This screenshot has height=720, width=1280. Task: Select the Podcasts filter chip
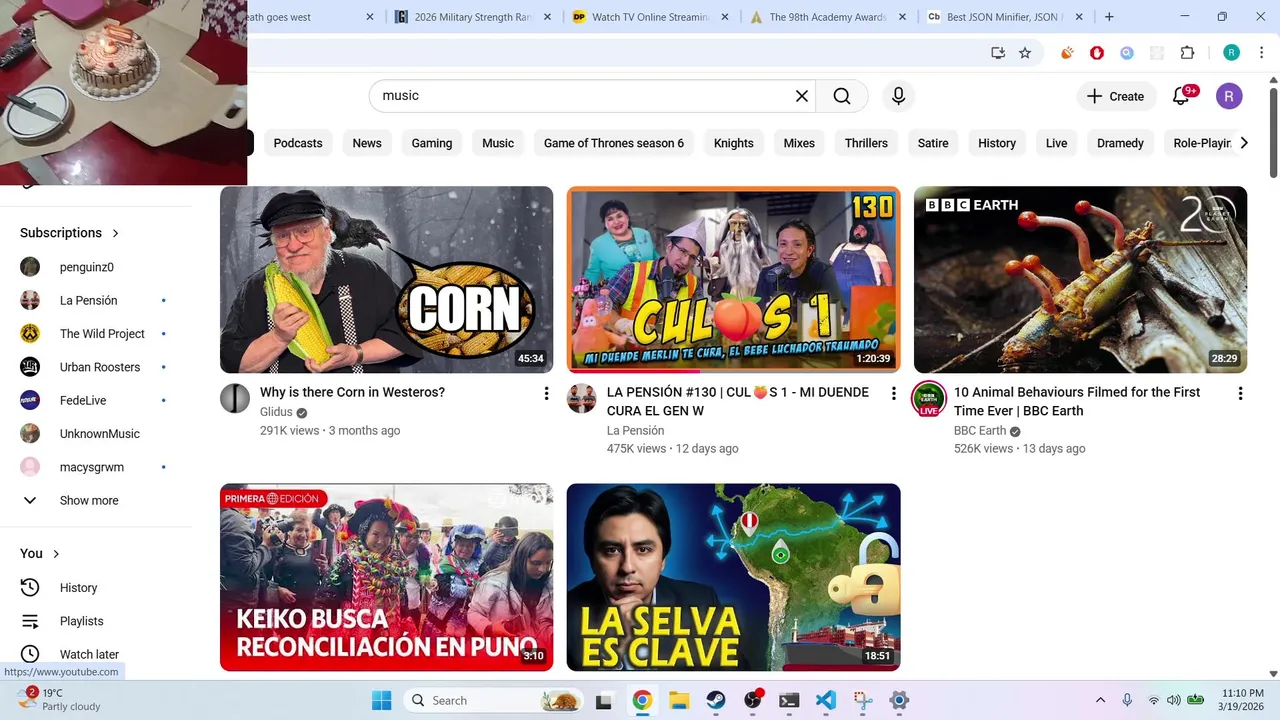(x=298, y=143)
